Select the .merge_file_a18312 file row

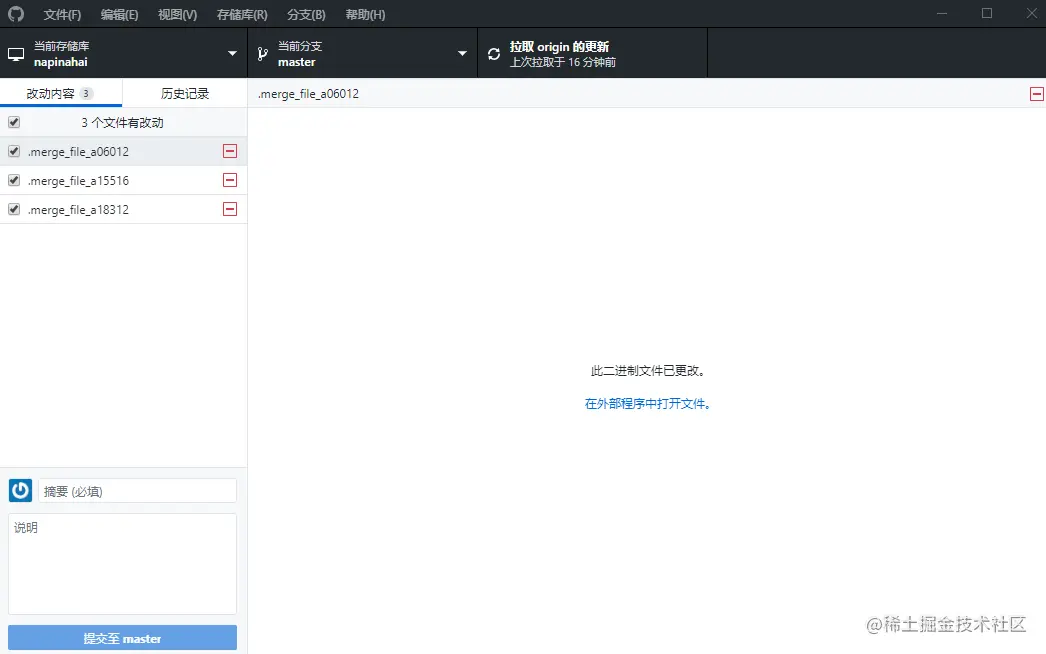click(123, 210)
